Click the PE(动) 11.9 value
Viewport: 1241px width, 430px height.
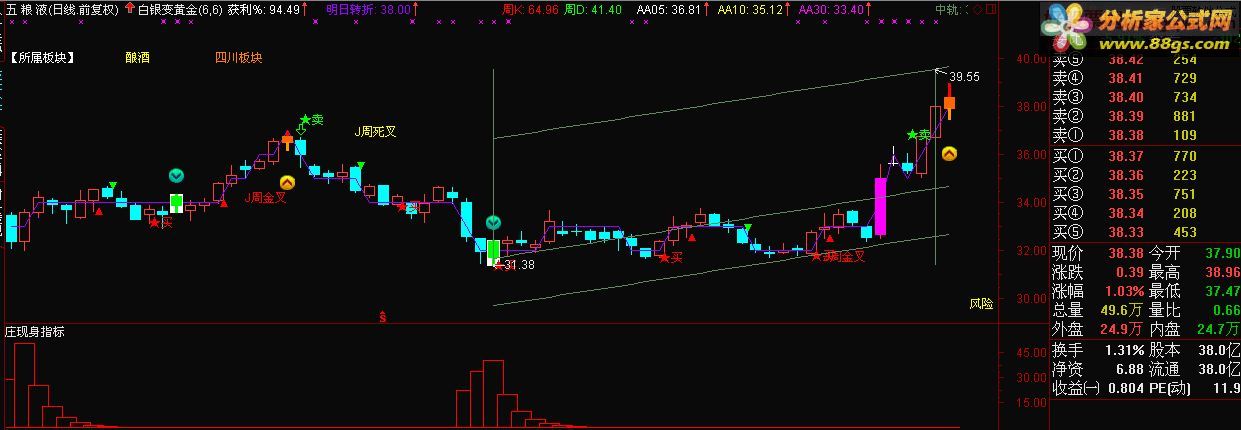[1226, 388]
